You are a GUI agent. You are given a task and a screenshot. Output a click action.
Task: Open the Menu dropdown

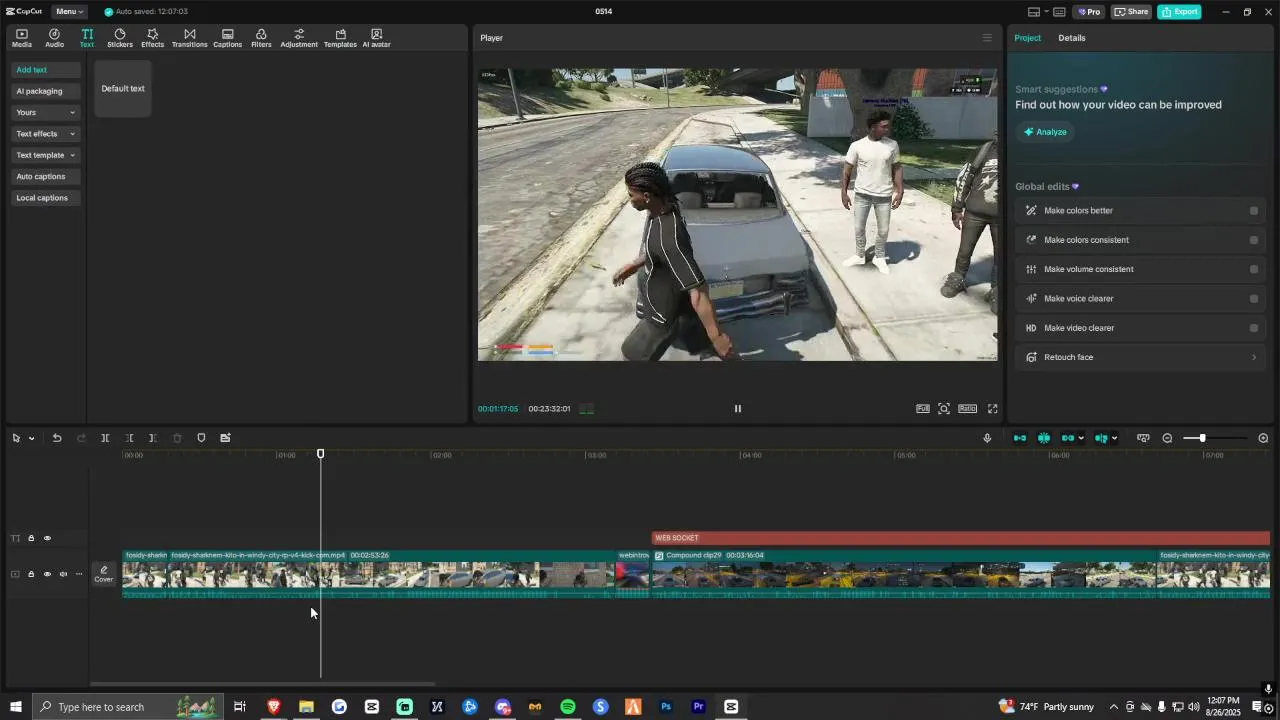[69, 12]
